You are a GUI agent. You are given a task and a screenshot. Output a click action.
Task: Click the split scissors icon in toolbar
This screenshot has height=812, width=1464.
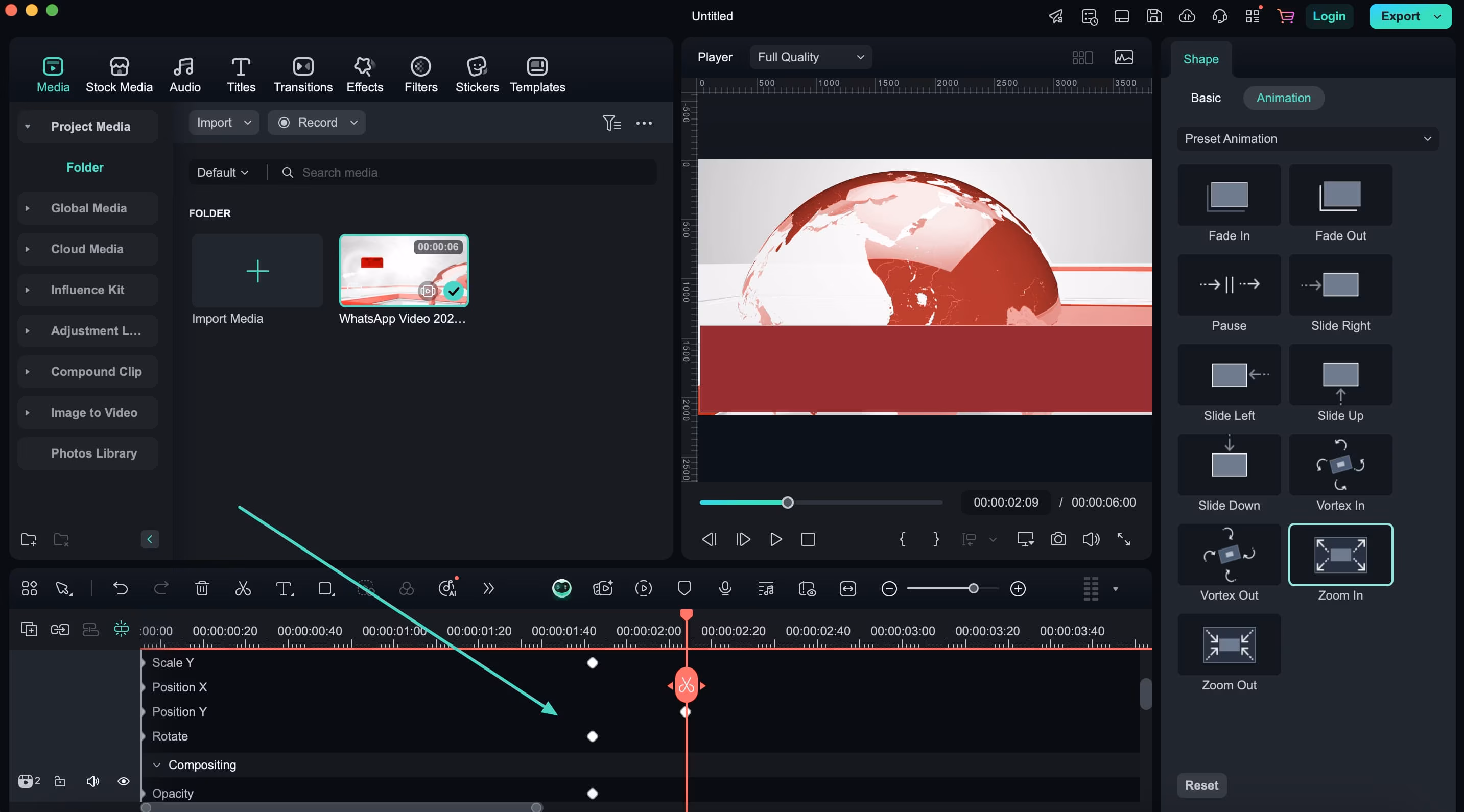pyautogui.click(x=243, y=589)
